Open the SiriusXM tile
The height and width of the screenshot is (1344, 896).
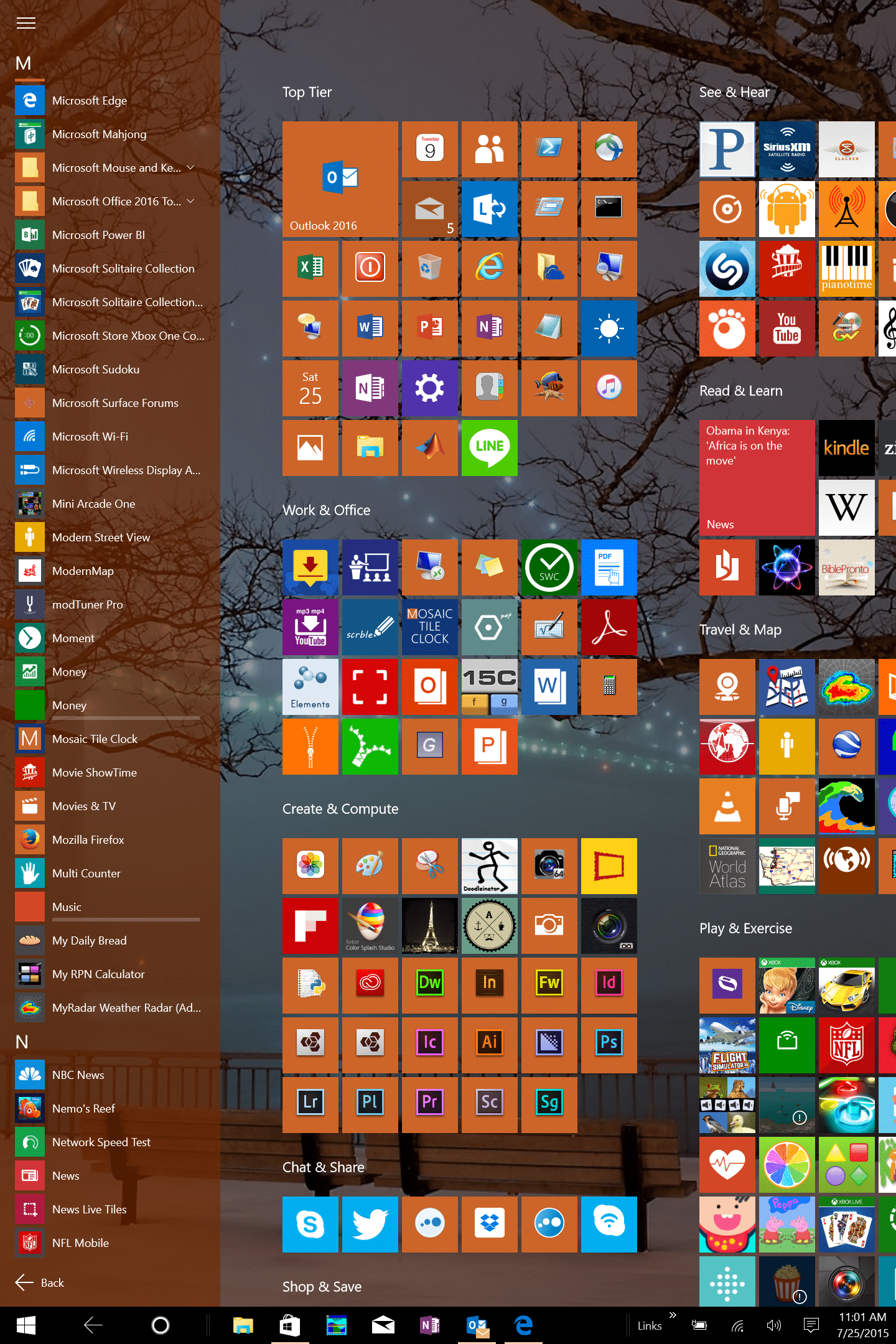pos(787,149)
